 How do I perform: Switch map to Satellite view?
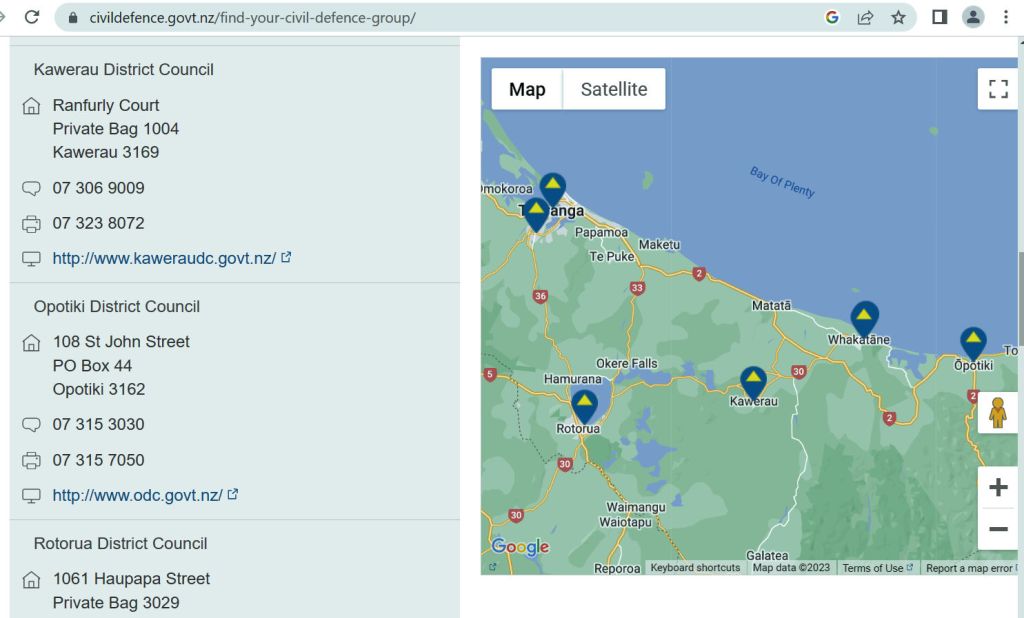tap(614, 89)
